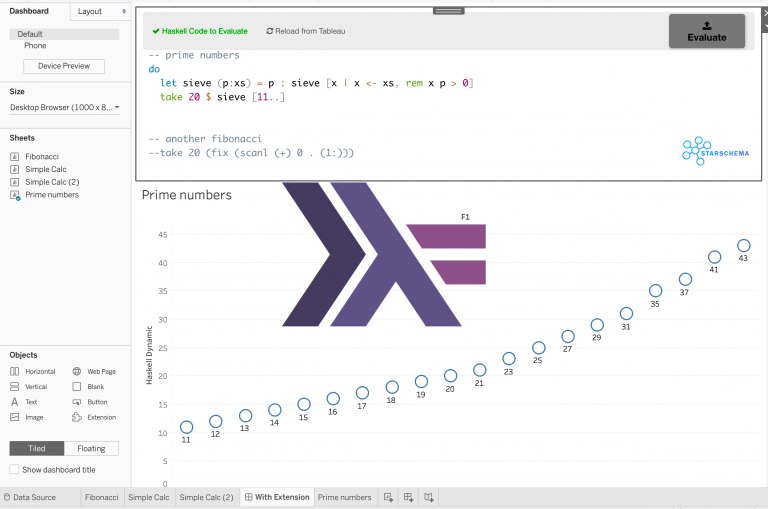Click the Fibonacci sheet icon
The width and height of the screenshot is (768, 509).
(x=15, y=156)
